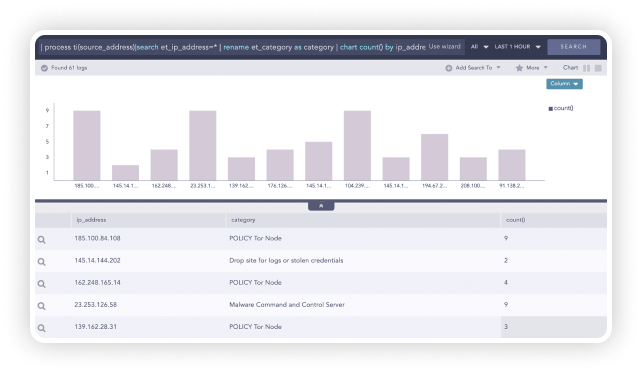Click the Drop site for logs or stolen credentials cell
This screenshot has width=642, height=373.
tap(286, 260)
